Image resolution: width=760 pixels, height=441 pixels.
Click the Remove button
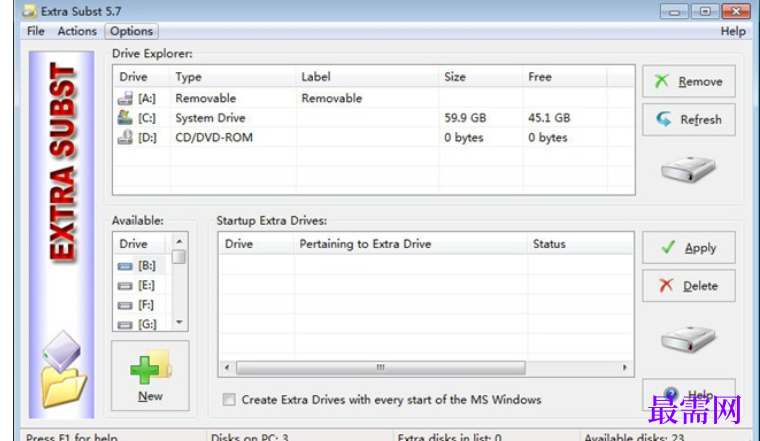click(x=689, y=81)
